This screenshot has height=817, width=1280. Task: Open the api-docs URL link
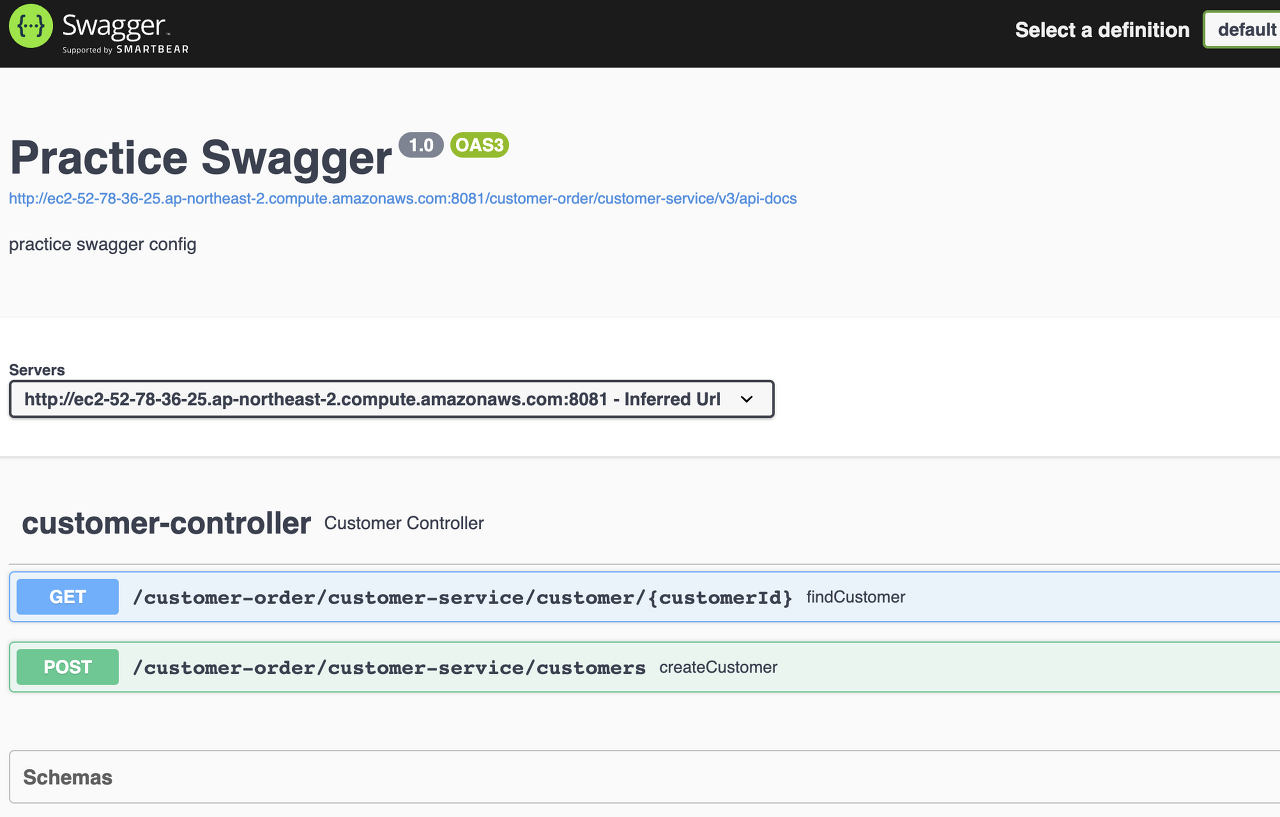(403, 198)
